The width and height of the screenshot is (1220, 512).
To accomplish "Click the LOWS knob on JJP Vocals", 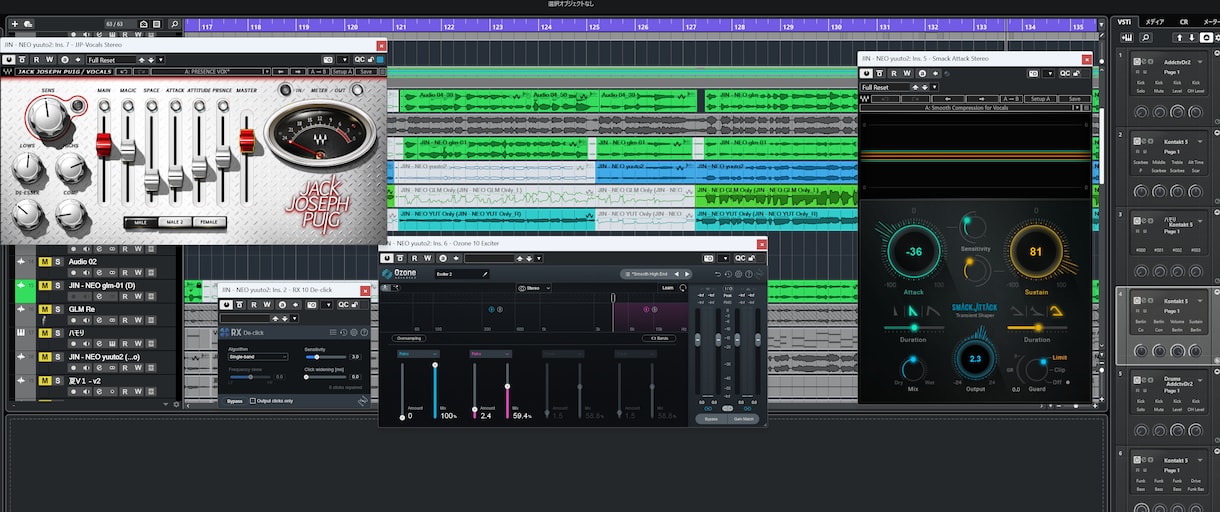I will (x=29, y=166).
